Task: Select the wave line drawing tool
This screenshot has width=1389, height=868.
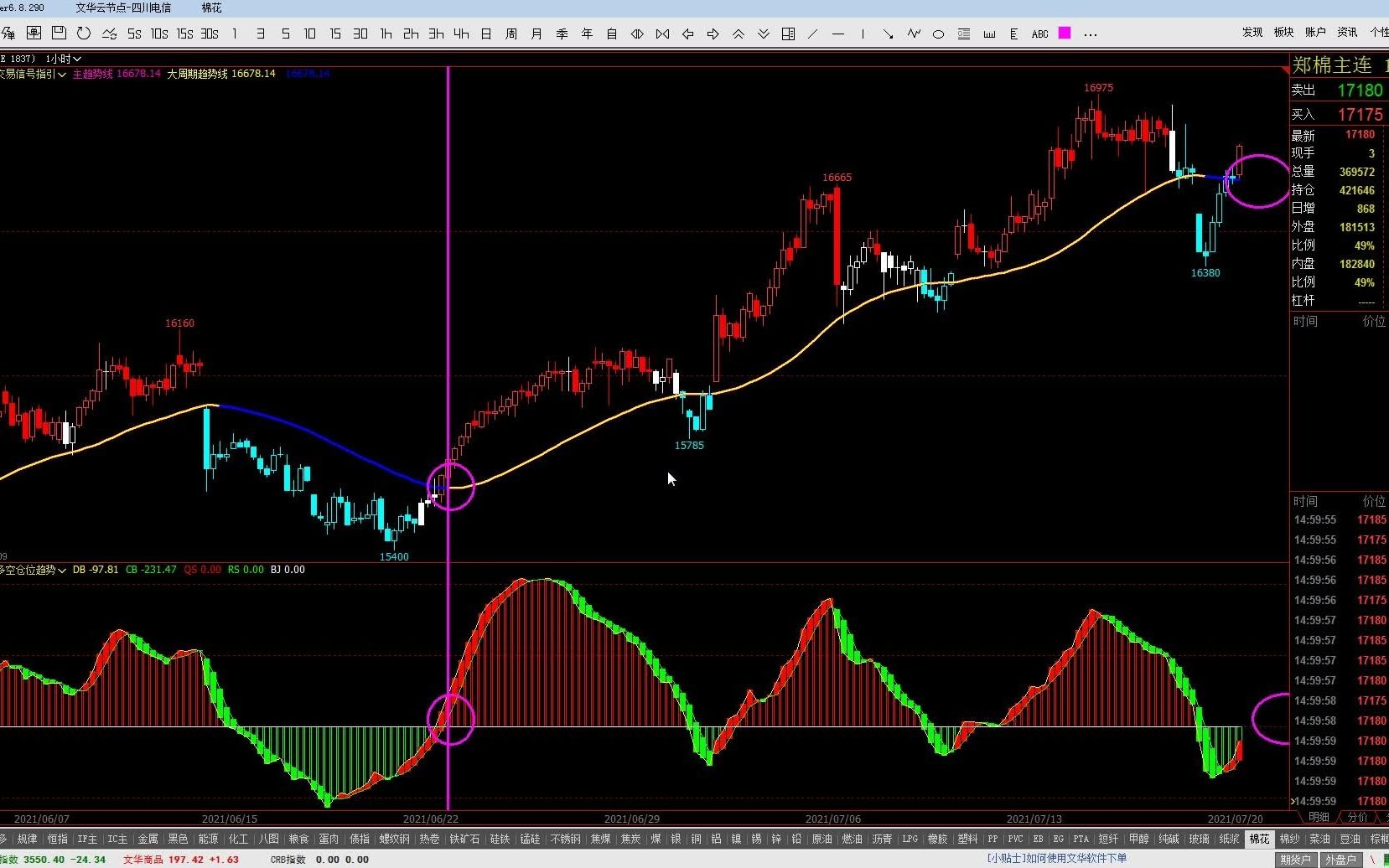Action: click(x=914, y=34)
